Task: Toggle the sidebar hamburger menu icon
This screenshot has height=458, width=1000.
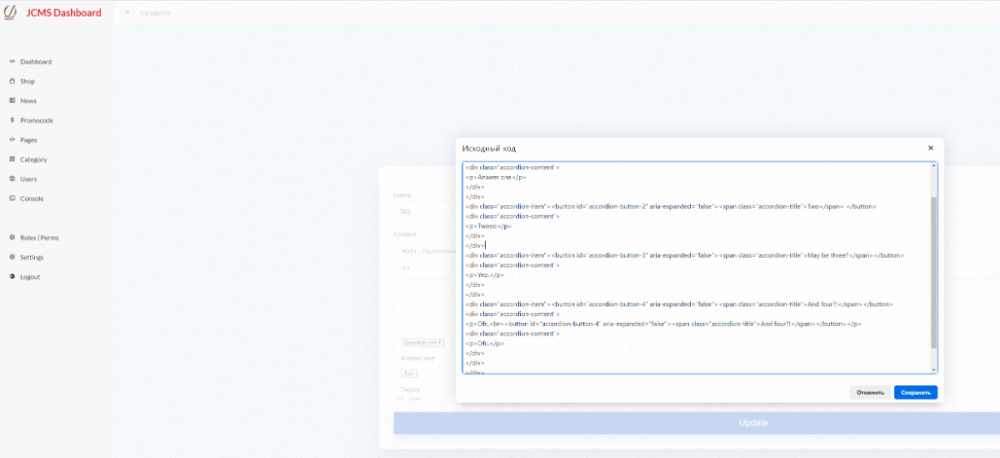Action: click(127, 13)
